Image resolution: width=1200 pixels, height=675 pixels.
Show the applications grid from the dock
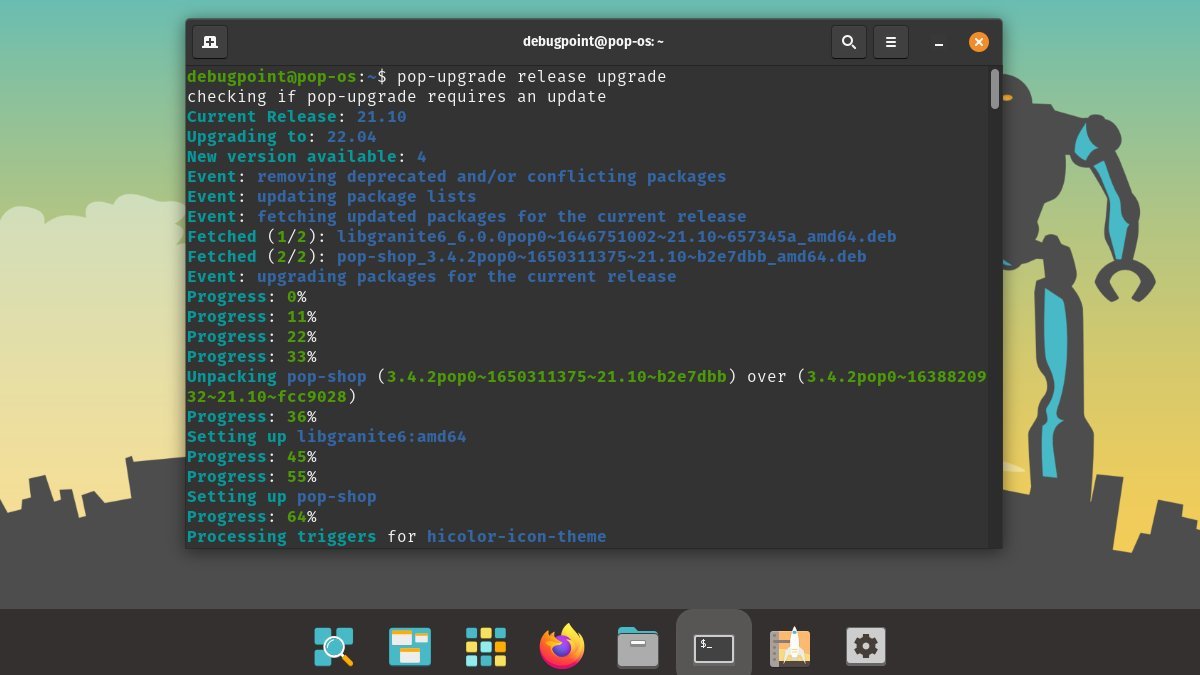coord(486,647)
